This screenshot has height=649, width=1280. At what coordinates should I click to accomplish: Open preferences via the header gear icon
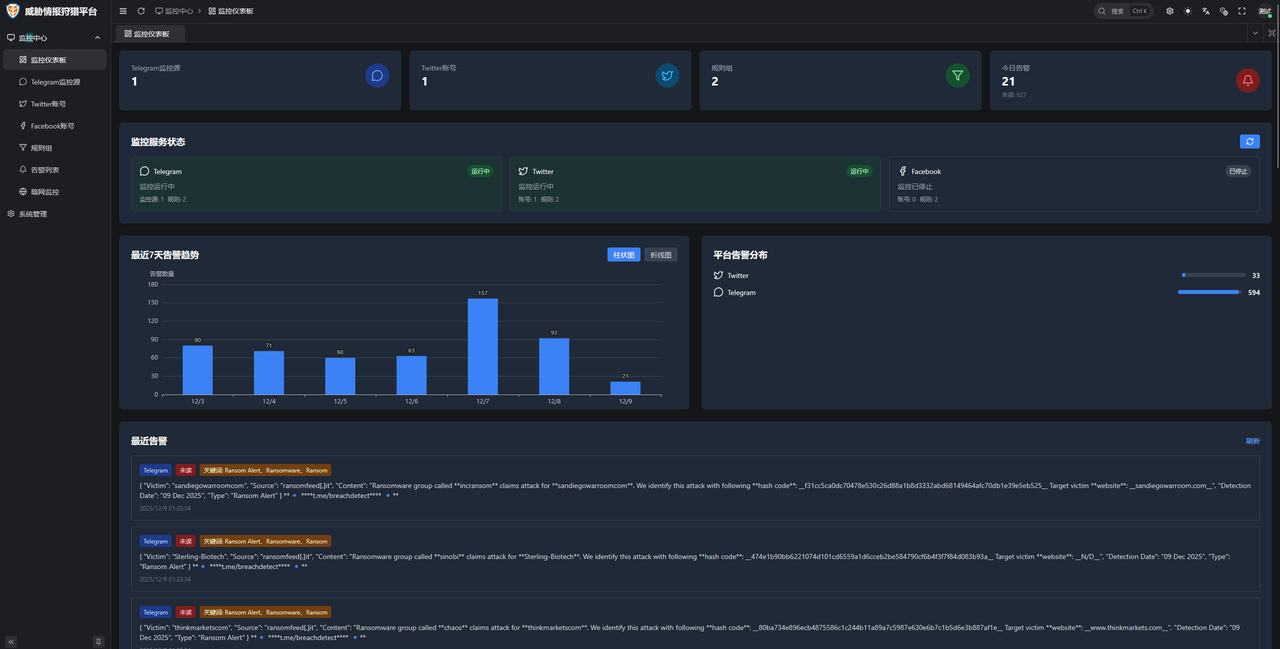1170,11
